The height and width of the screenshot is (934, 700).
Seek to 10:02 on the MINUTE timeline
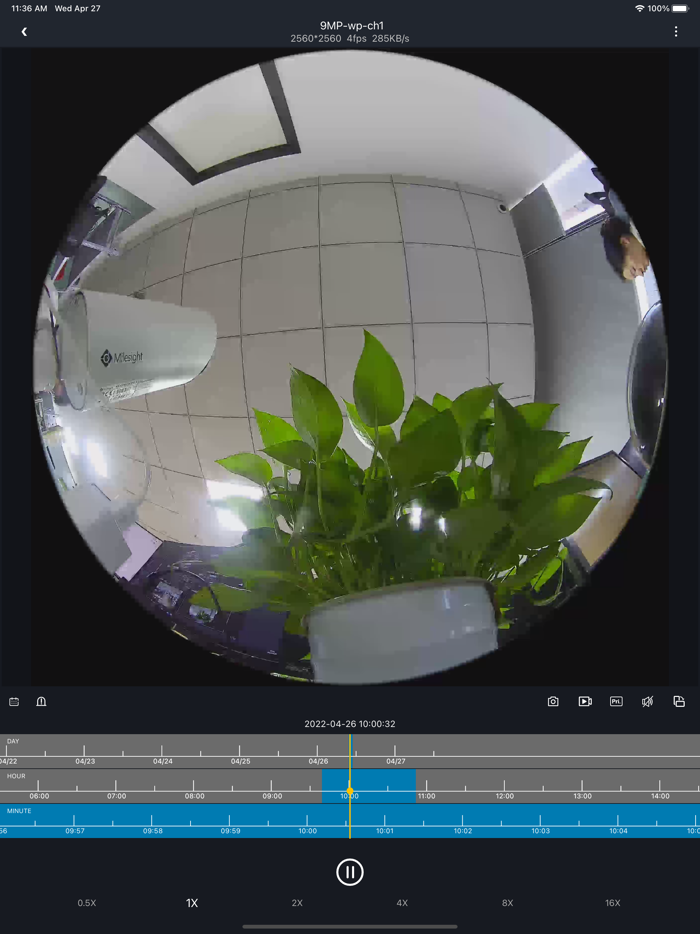click(x=463, y=830)
